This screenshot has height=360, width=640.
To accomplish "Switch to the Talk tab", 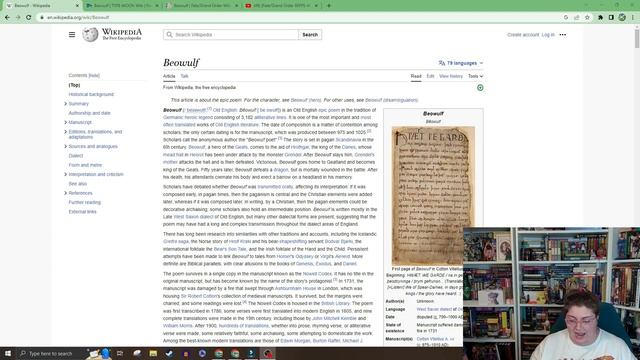I will point(184,76).
